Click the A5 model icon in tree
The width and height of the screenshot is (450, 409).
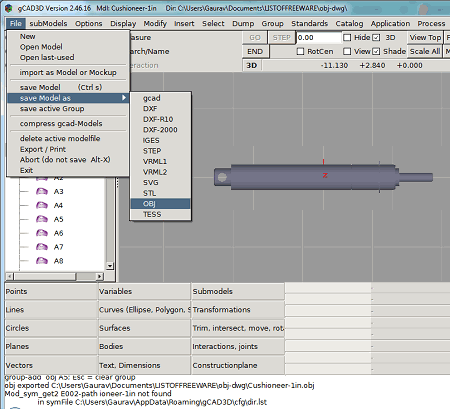click(42, 219)
